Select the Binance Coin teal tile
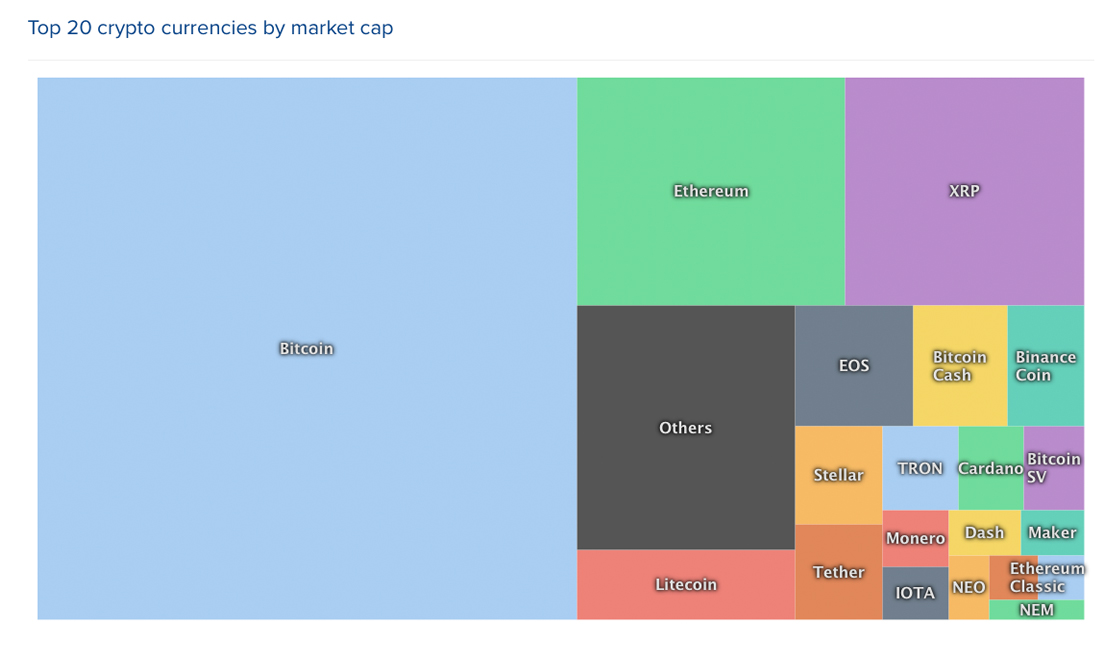 pyautogui.click(x=1045, y=365)
